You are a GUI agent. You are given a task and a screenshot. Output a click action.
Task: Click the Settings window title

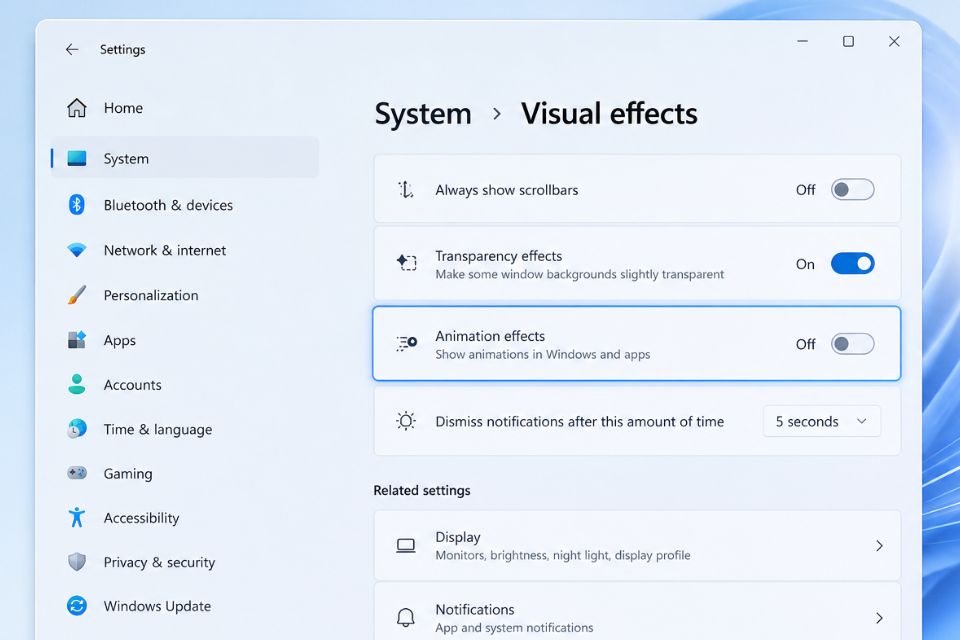pos(122,49)
